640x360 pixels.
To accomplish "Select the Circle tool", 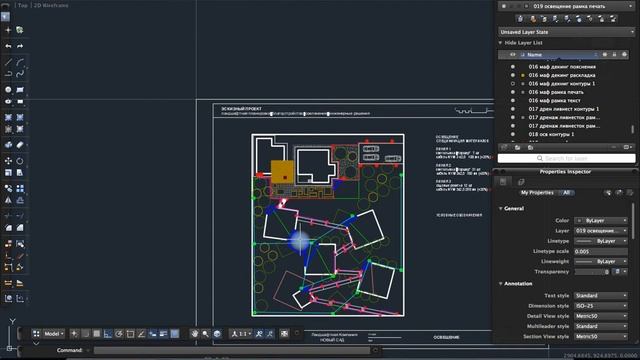I will (8, 90).
